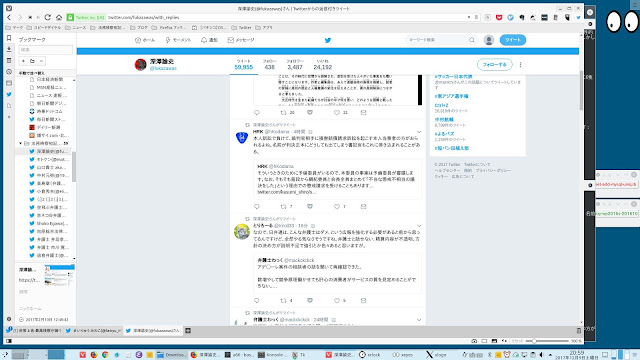This screenshot has height=360, width=640.
Task: Retweet the とりろーる tweet
Action: coord(283,300)
